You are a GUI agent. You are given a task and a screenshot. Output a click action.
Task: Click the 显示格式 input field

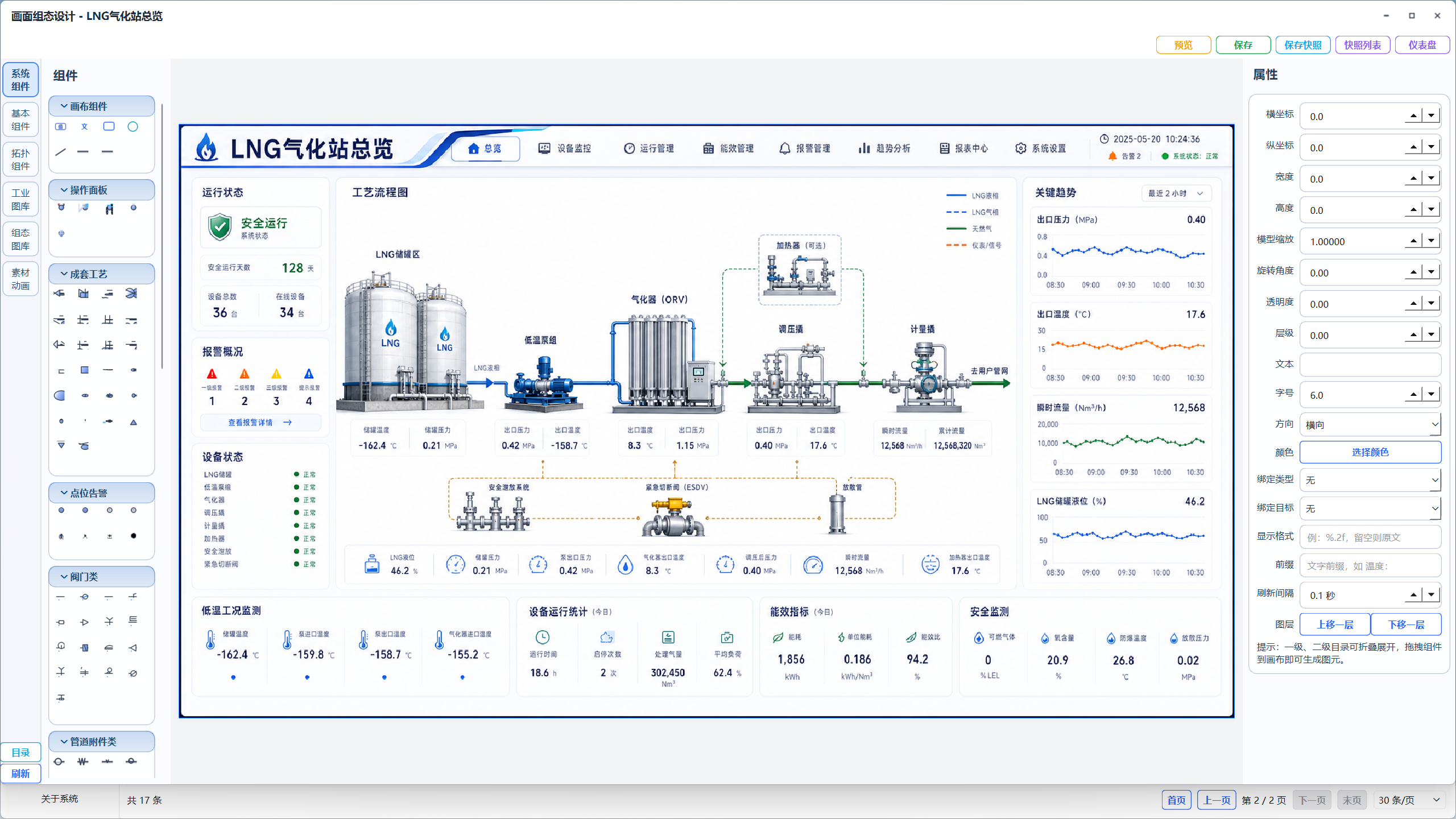point(1370,537)
